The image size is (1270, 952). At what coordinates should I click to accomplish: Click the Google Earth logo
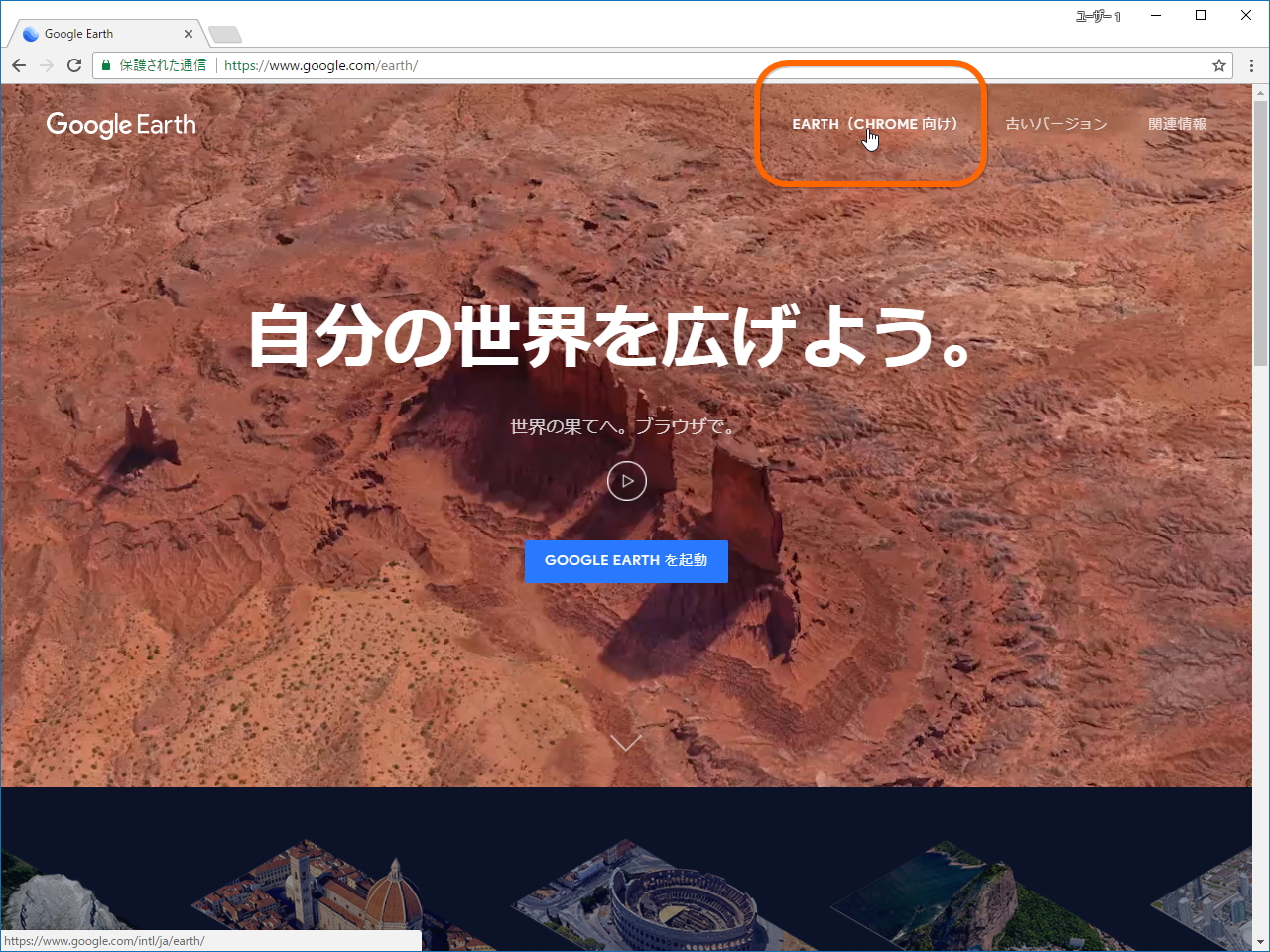coord(120,124)
